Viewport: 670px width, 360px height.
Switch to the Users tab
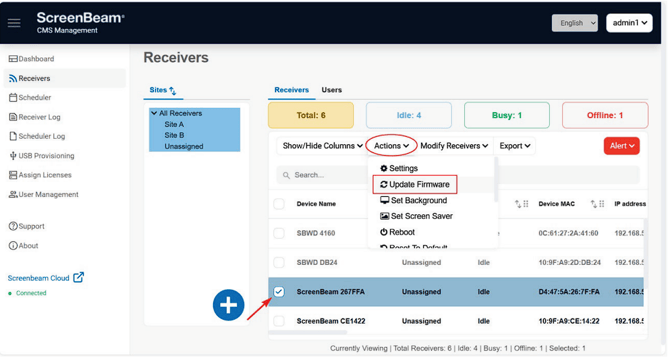point(332,90)
